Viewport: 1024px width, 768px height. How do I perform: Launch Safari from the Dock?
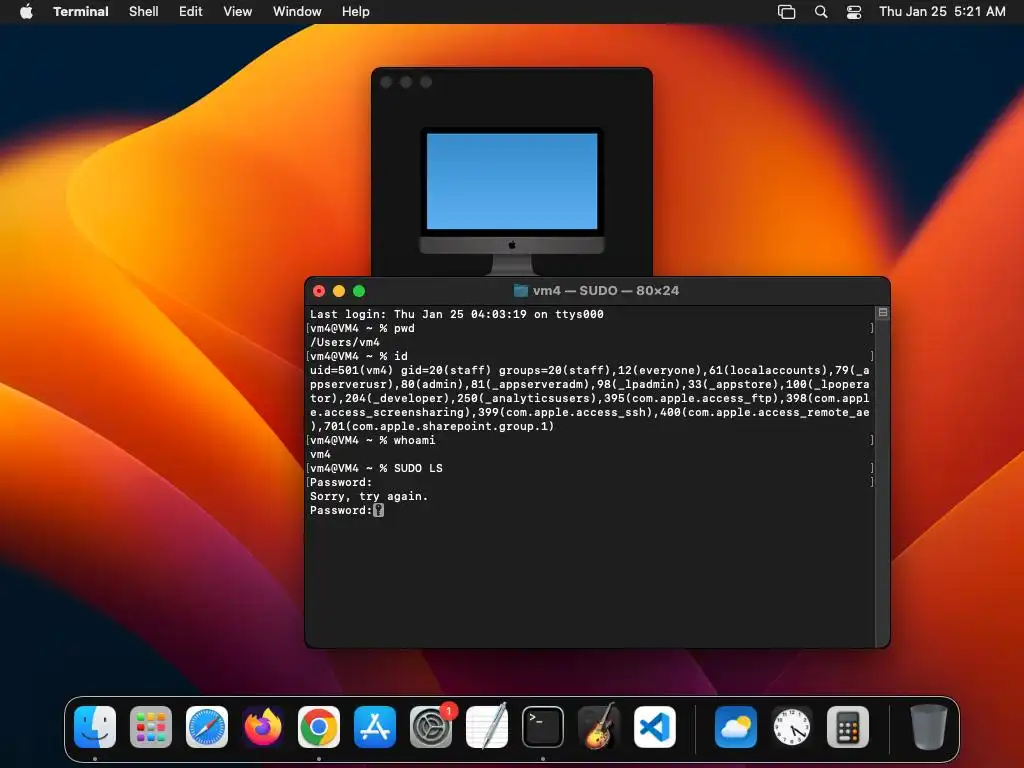(x=207, y=727)
